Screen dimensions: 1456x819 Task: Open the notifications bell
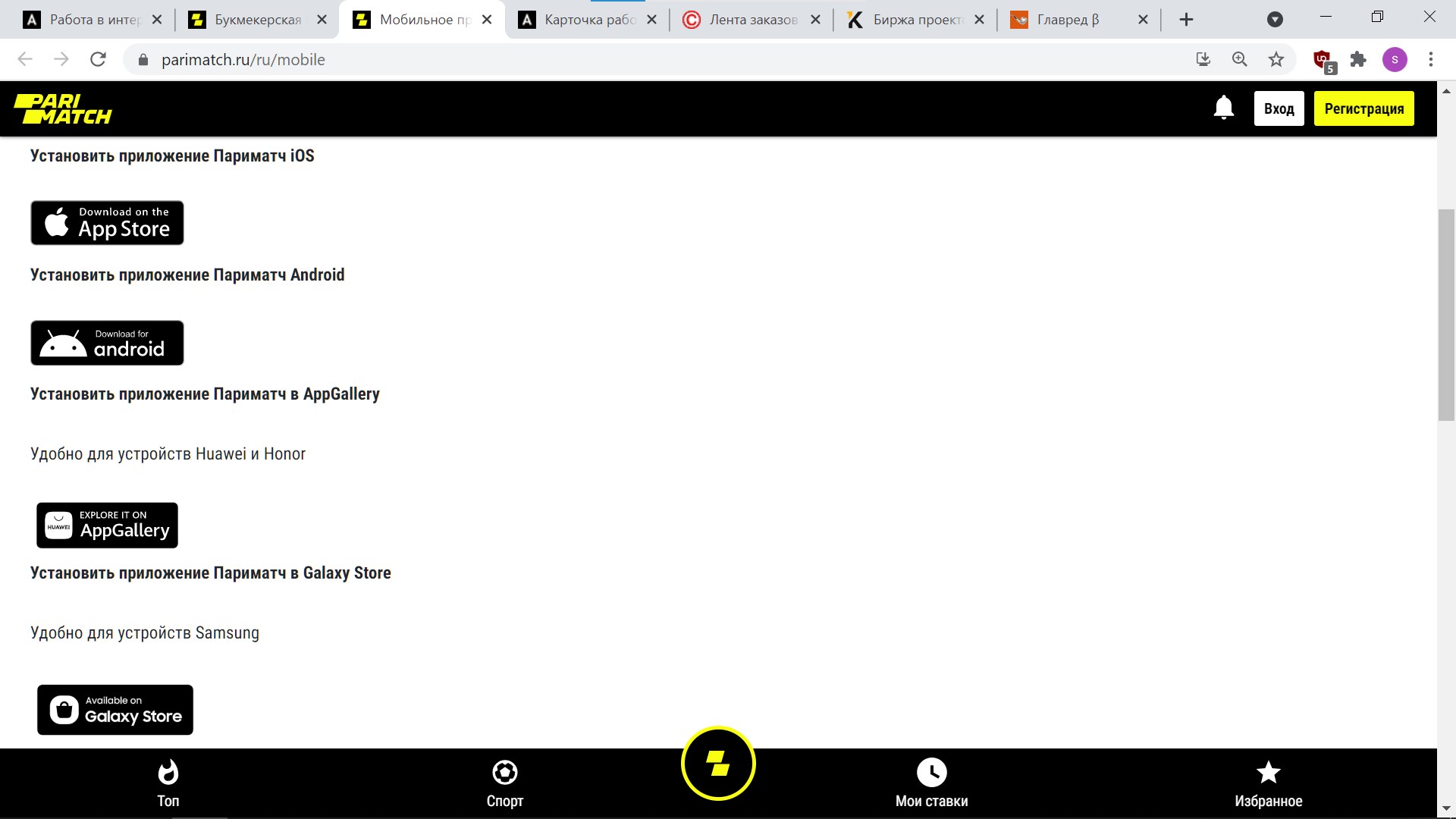click(1223, 108)
